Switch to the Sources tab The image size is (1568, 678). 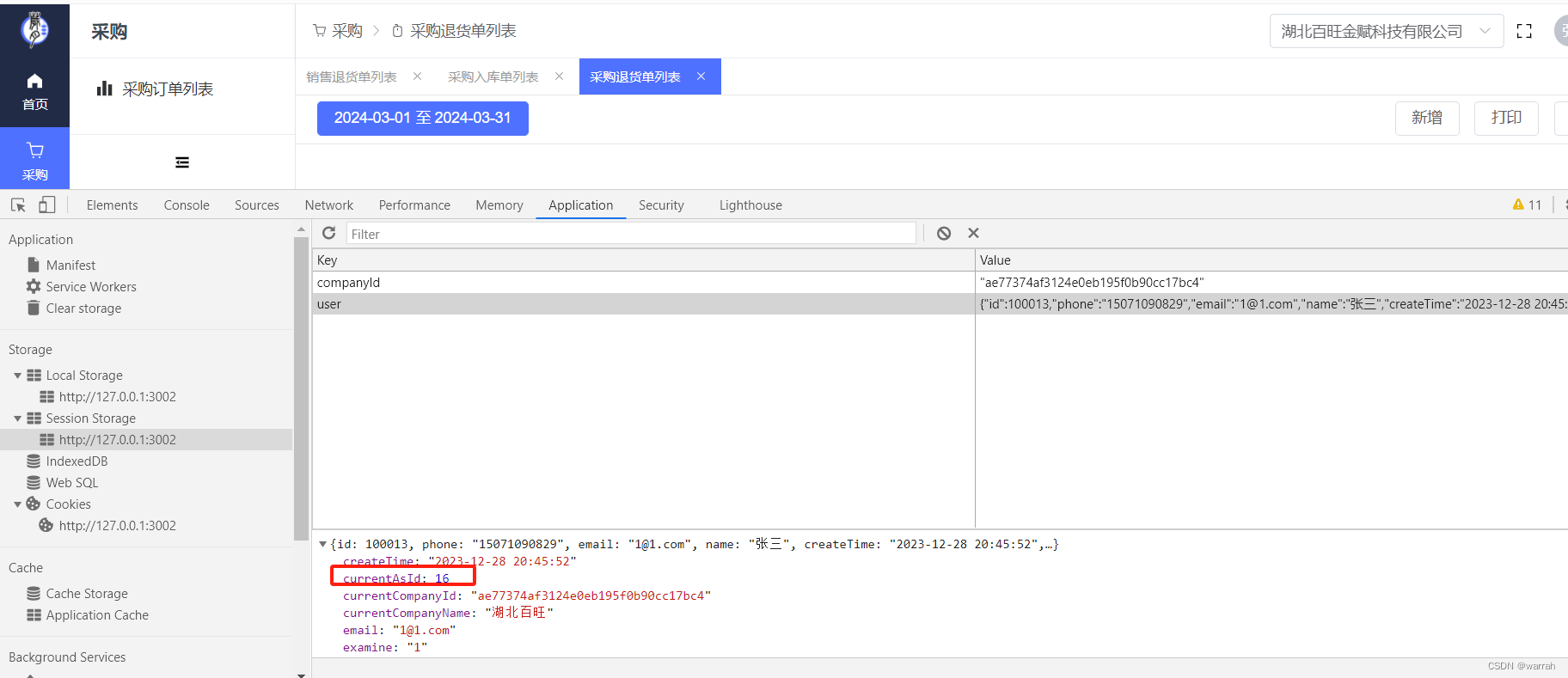[257, 205]
